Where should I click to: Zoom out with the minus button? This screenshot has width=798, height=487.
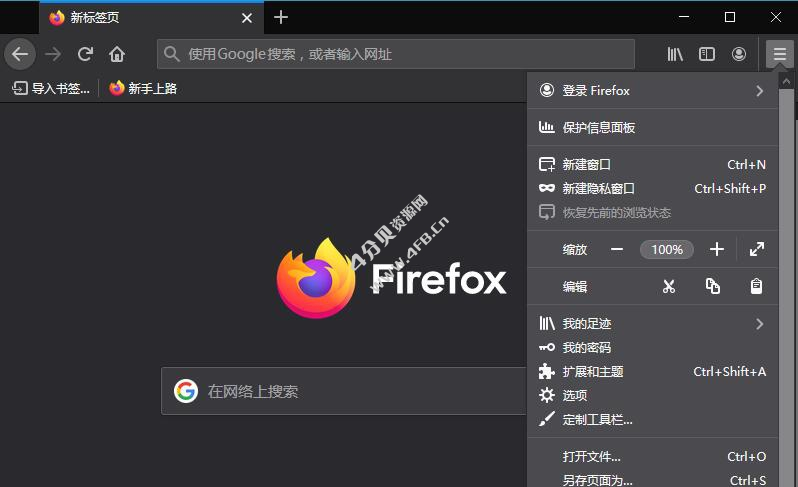click(617, 249)
